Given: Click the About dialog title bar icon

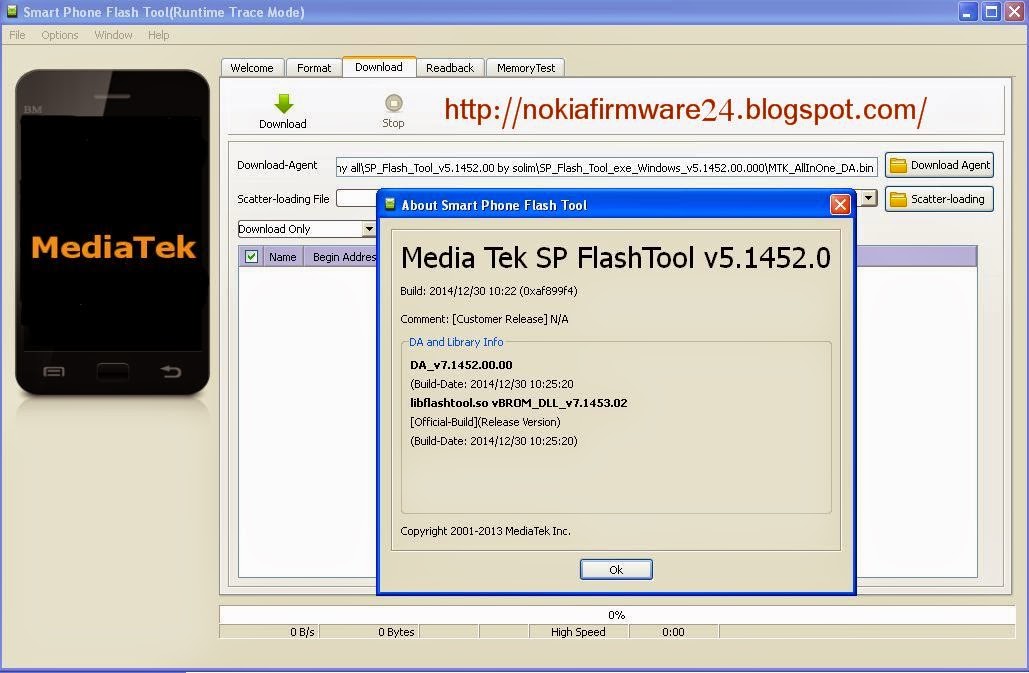Looking at the screenshot, I should (390, 204).
